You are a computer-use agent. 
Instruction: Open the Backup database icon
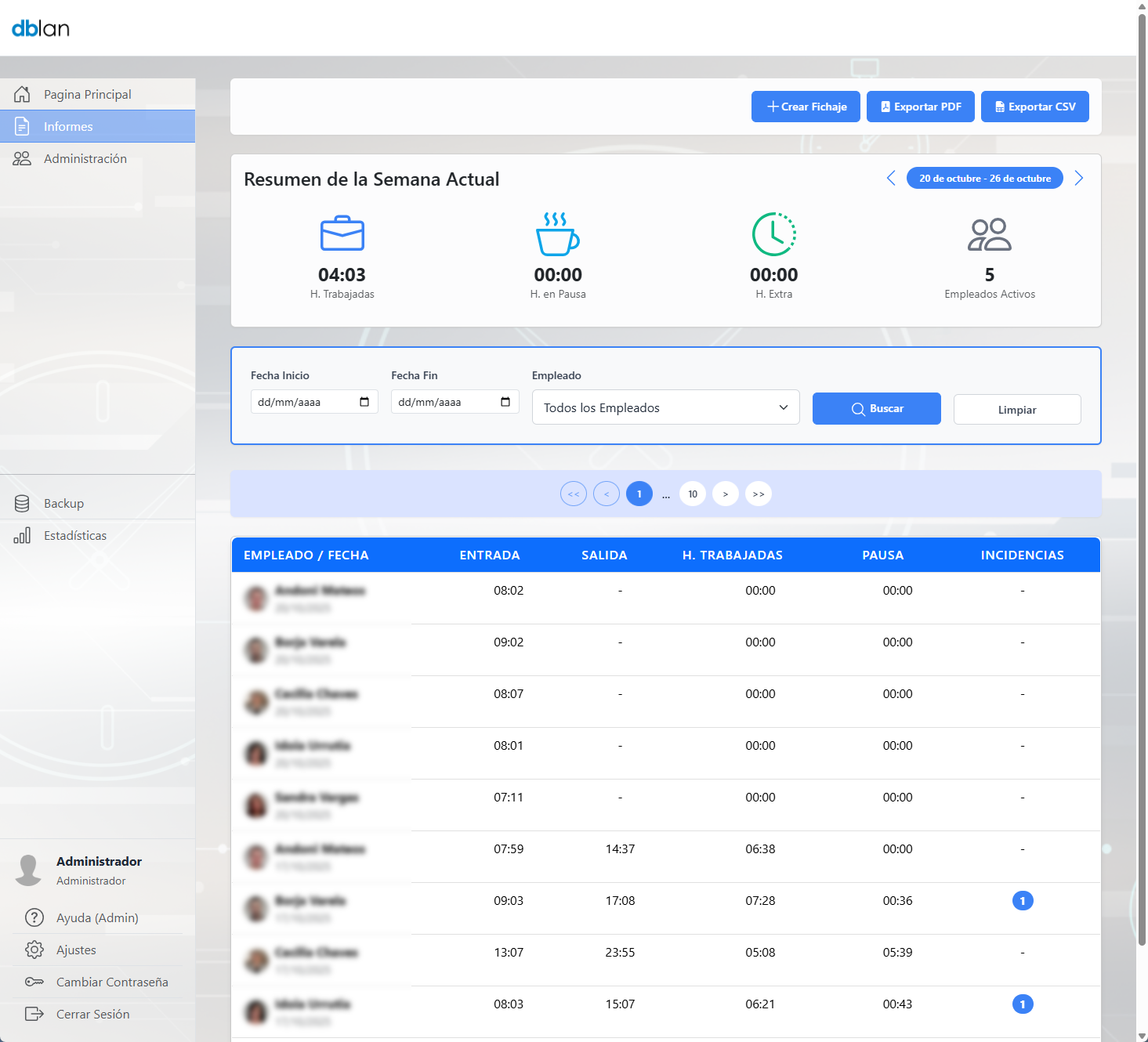click(x=22, y=504)
